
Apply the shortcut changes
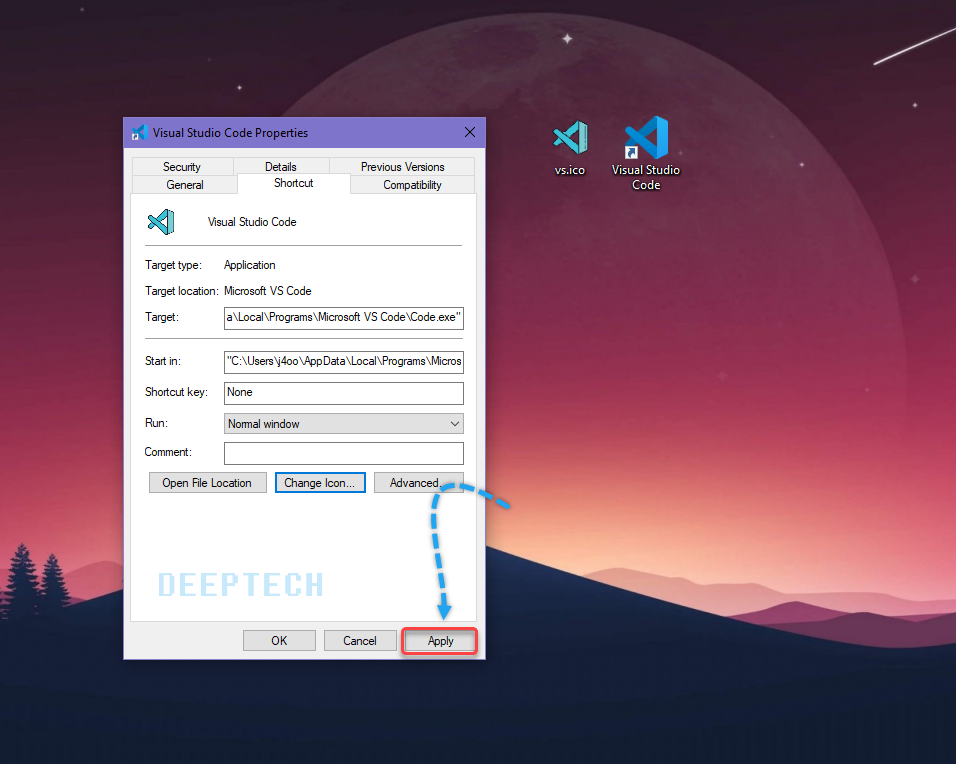(x=440, y=641)
